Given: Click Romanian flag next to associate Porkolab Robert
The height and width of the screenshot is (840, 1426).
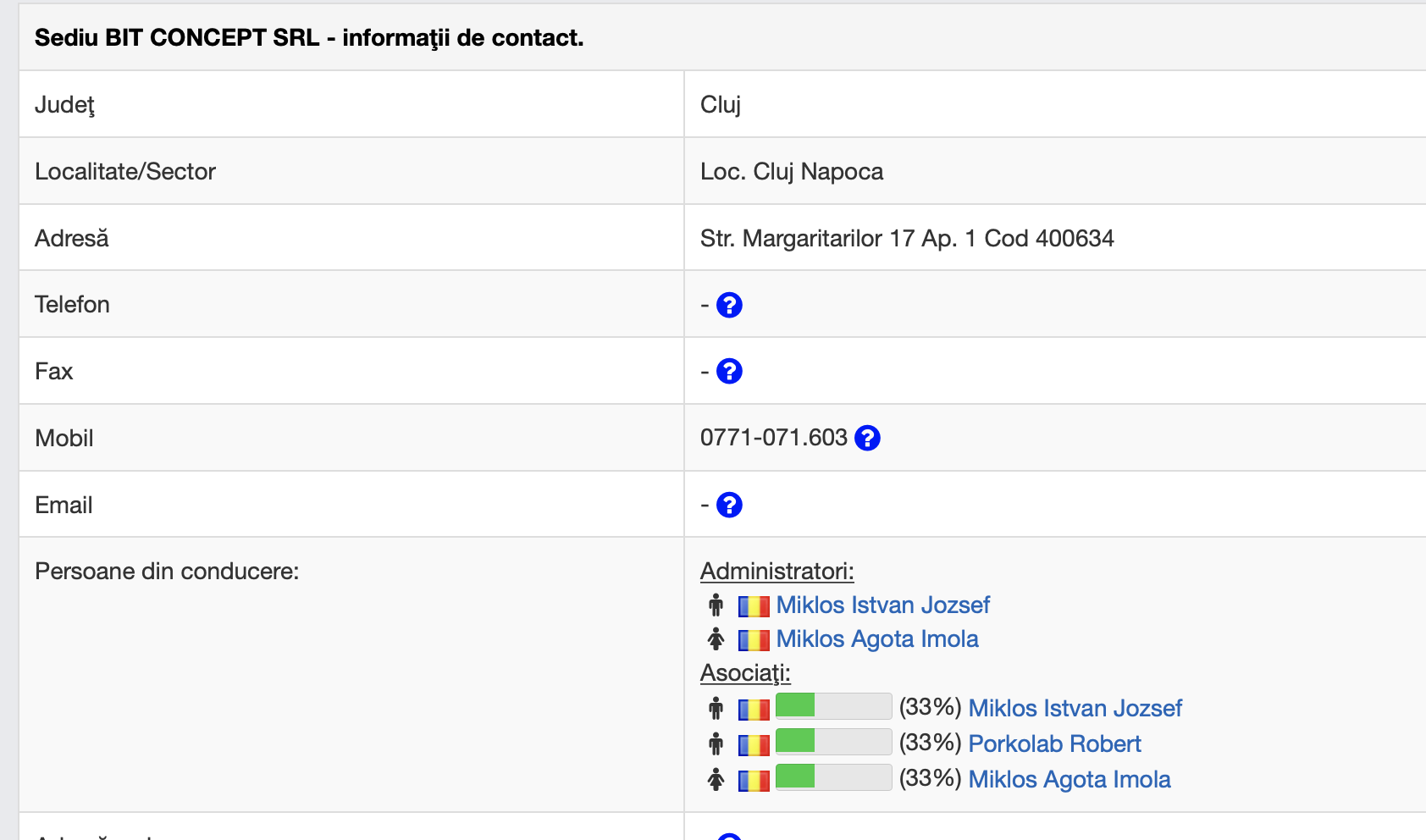Looking at the screenshot, I should (x=754, y=745).
